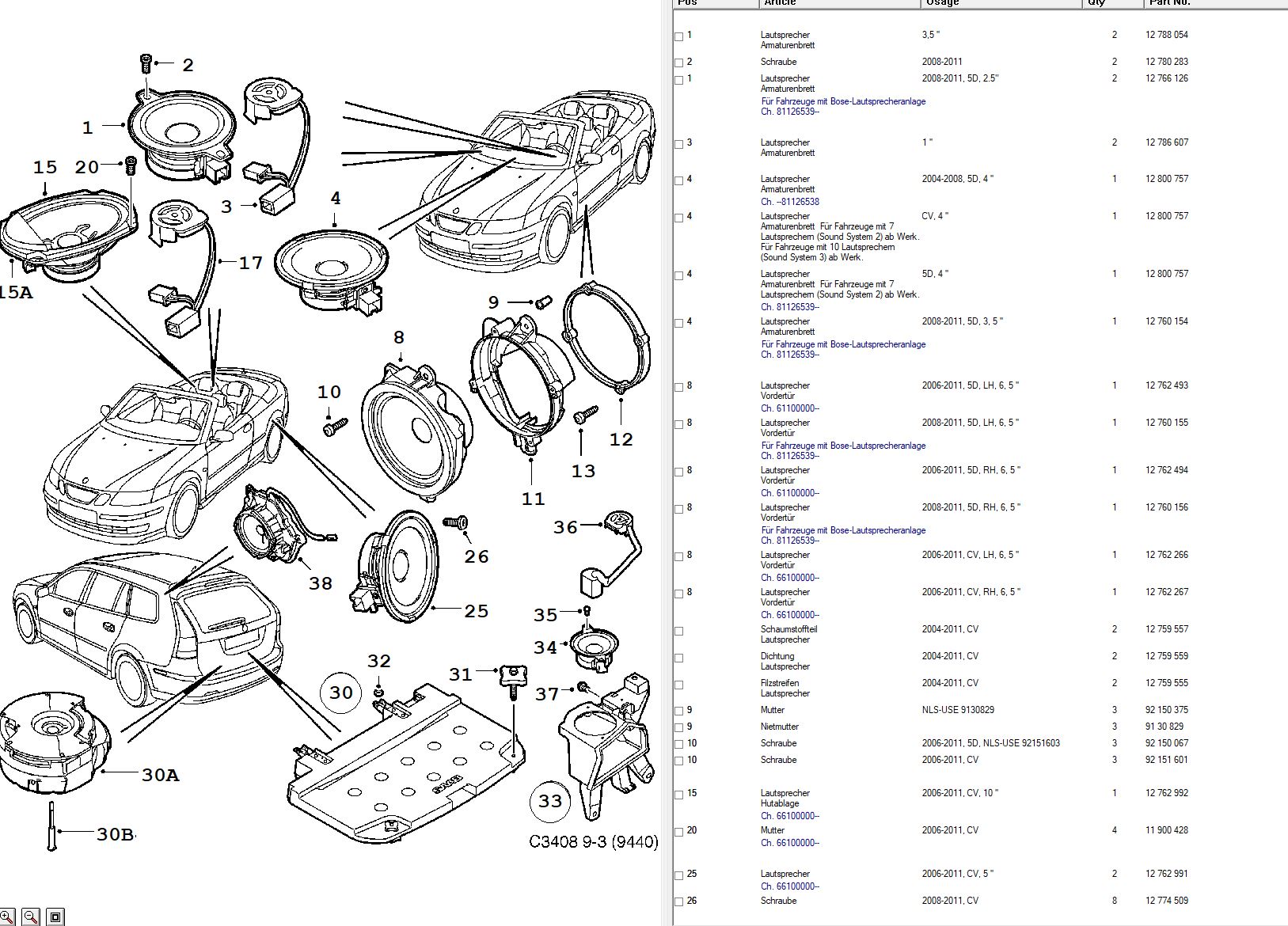Pick position label 25 in the diagram
This screenshot has width=1288, height=926.
tap(477, 611)
